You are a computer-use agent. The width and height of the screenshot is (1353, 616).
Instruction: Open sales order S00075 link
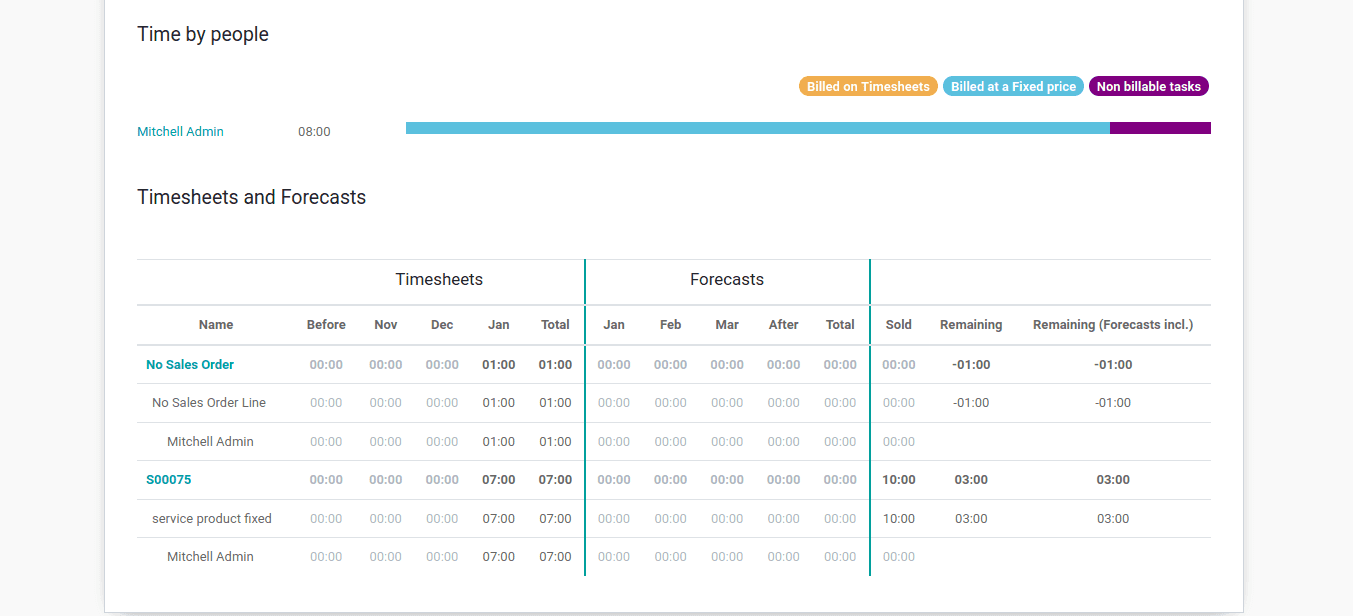click(x=169, y=480)
